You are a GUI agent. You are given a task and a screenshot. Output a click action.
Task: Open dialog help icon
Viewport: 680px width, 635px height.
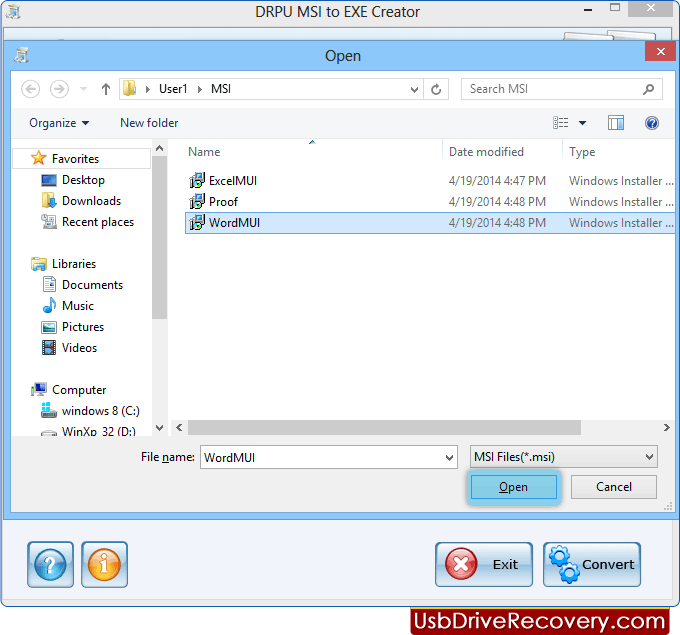click(x=651, y=123)
